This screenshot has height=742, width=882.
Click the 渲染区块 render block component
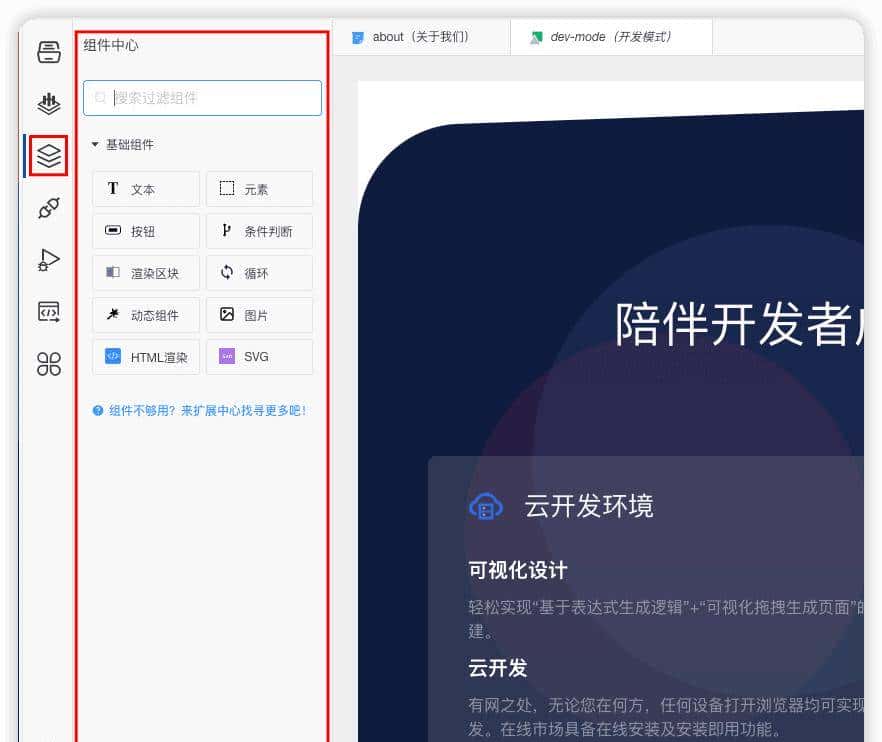click(x=145, y=272)
